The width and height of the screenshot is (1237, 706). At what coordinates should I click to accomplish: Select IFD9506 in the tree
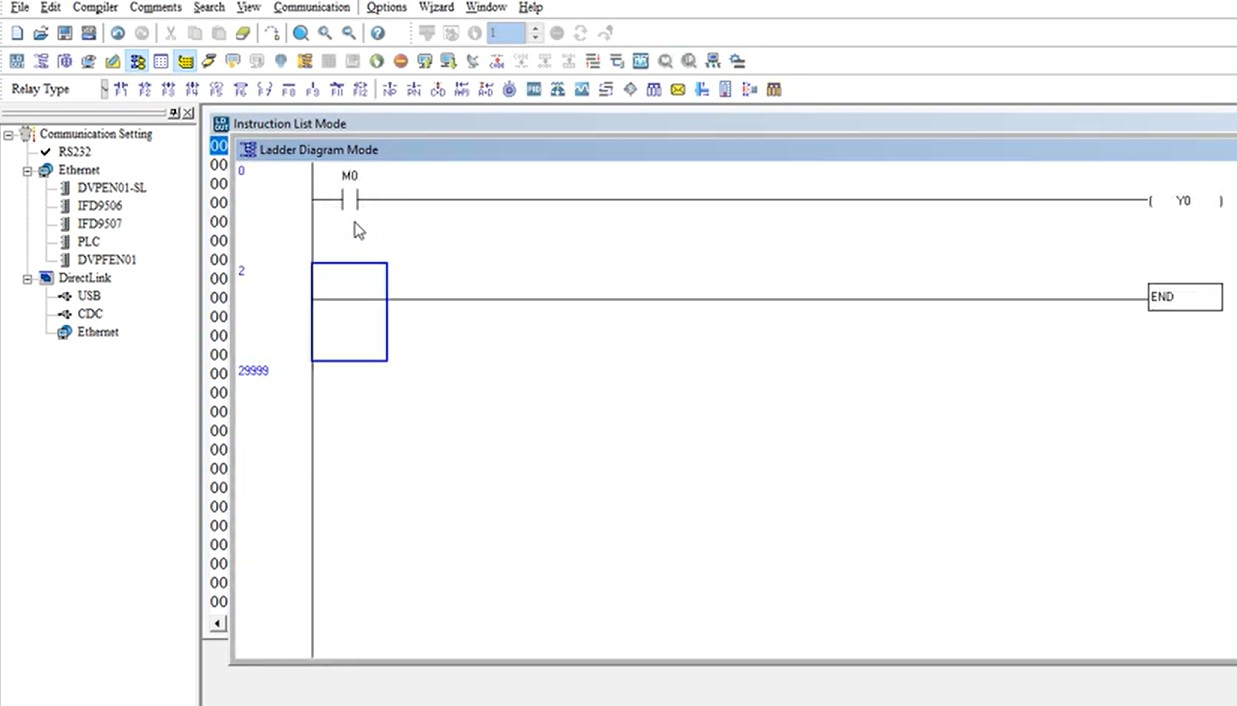[100, 206]
